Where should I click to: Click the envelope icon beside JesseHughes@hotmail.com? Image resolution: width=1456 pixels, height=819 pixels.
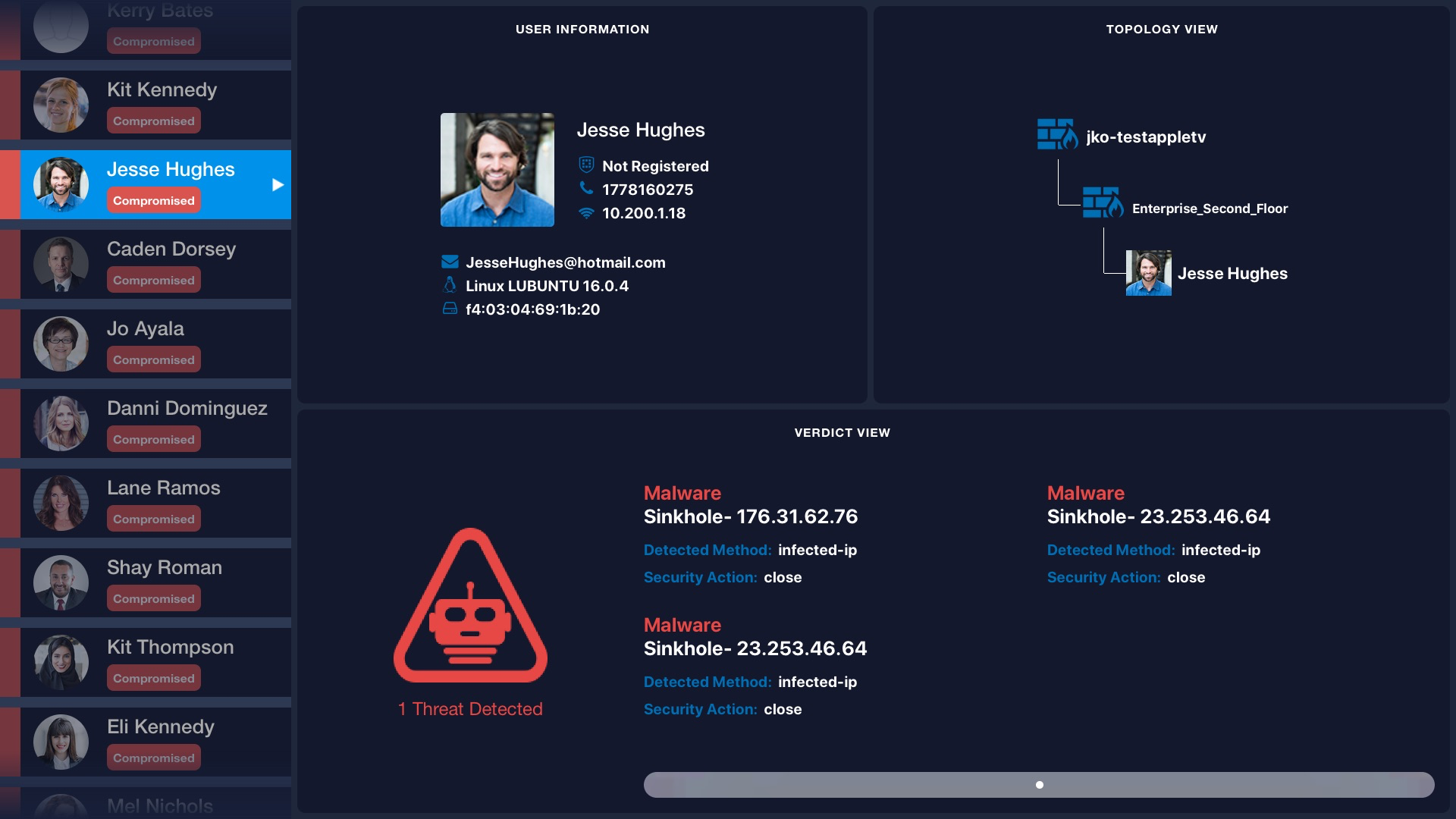(x=450, y=261)
